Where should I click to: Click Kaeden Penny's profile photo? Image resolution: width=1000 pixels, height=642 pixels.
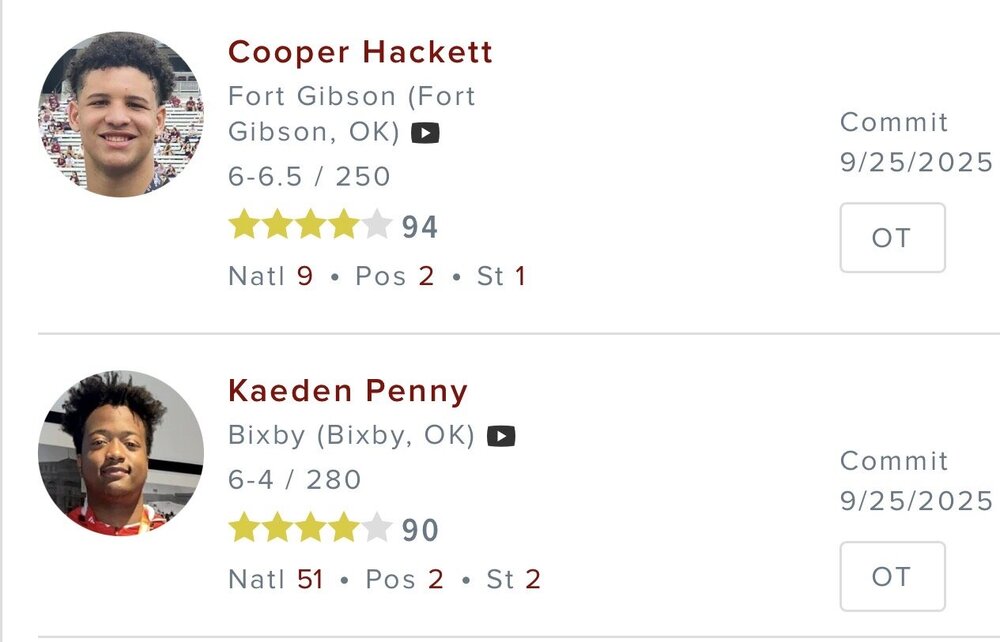click(120, 453)
